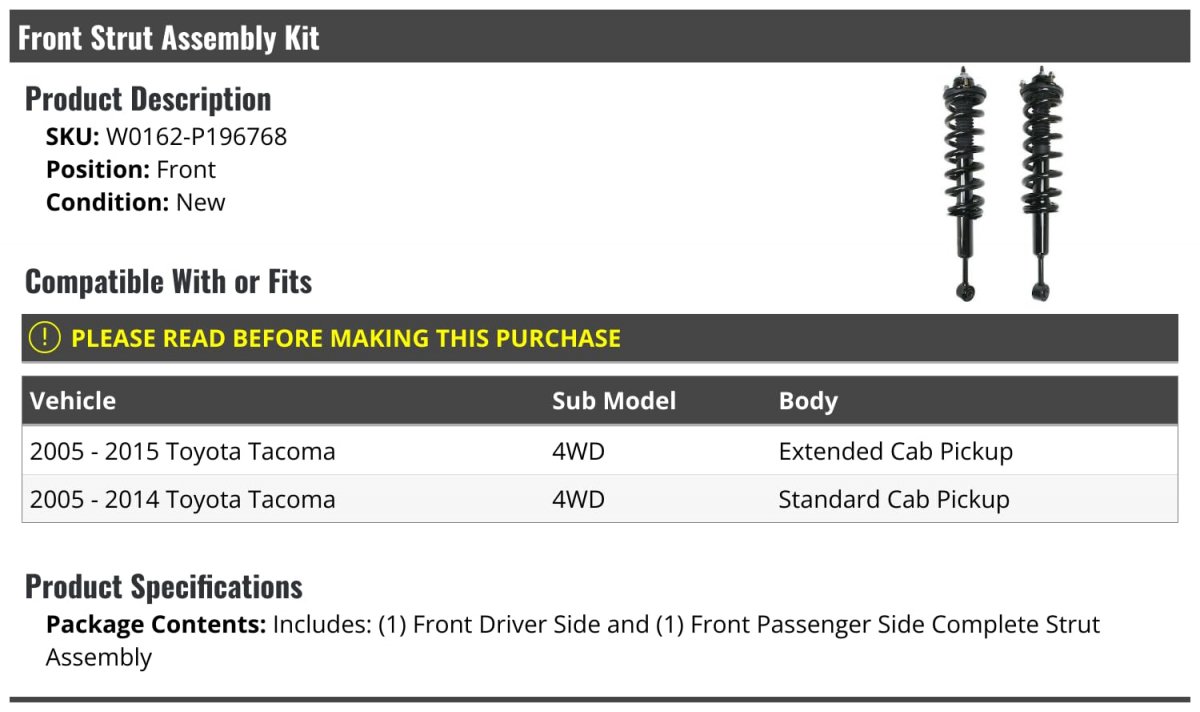Click the yellow exclamation warning icon
1200x712 pixels.
tap(45, 338)
